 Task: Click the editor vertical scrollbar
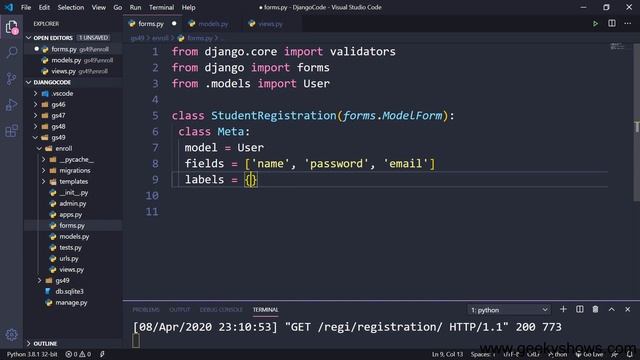pos(636,122)
